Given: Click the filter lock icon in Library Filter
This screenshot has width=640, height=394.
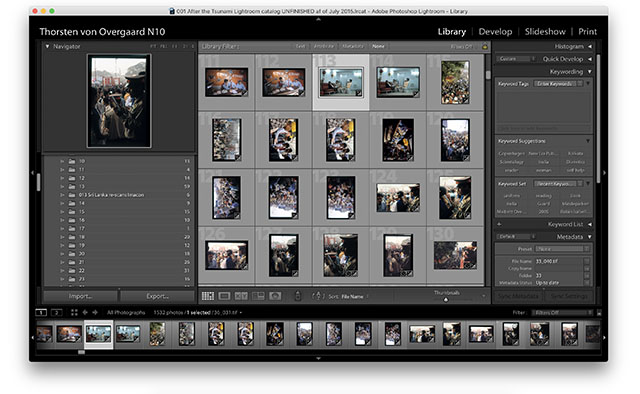Looking at the screenshot, I should 485,47.
